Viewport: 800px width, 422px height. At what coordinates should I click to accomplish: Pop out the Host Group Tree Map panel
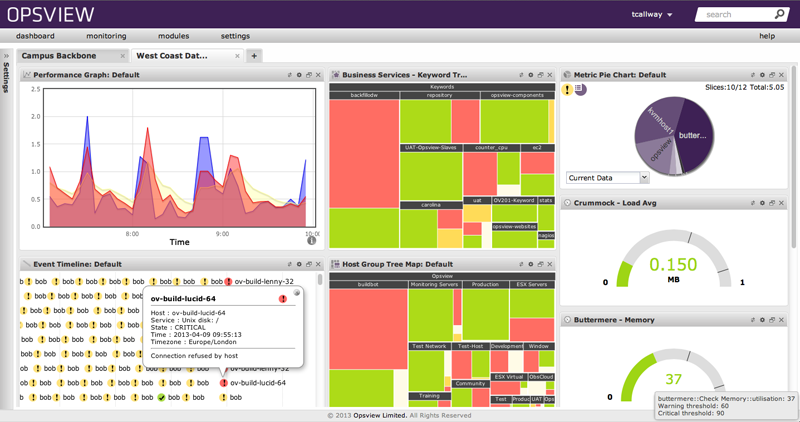click(x=540, y=264)
